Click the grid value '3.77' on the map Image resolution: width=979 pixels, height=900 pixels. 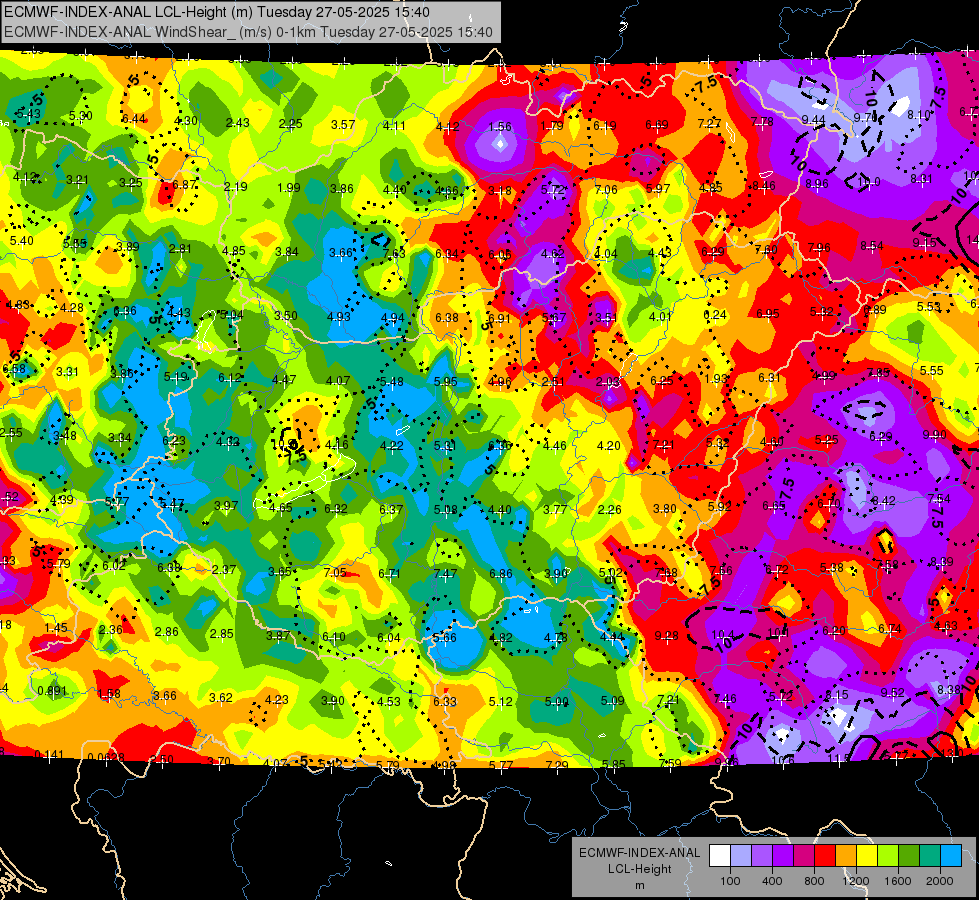[554, 510]
